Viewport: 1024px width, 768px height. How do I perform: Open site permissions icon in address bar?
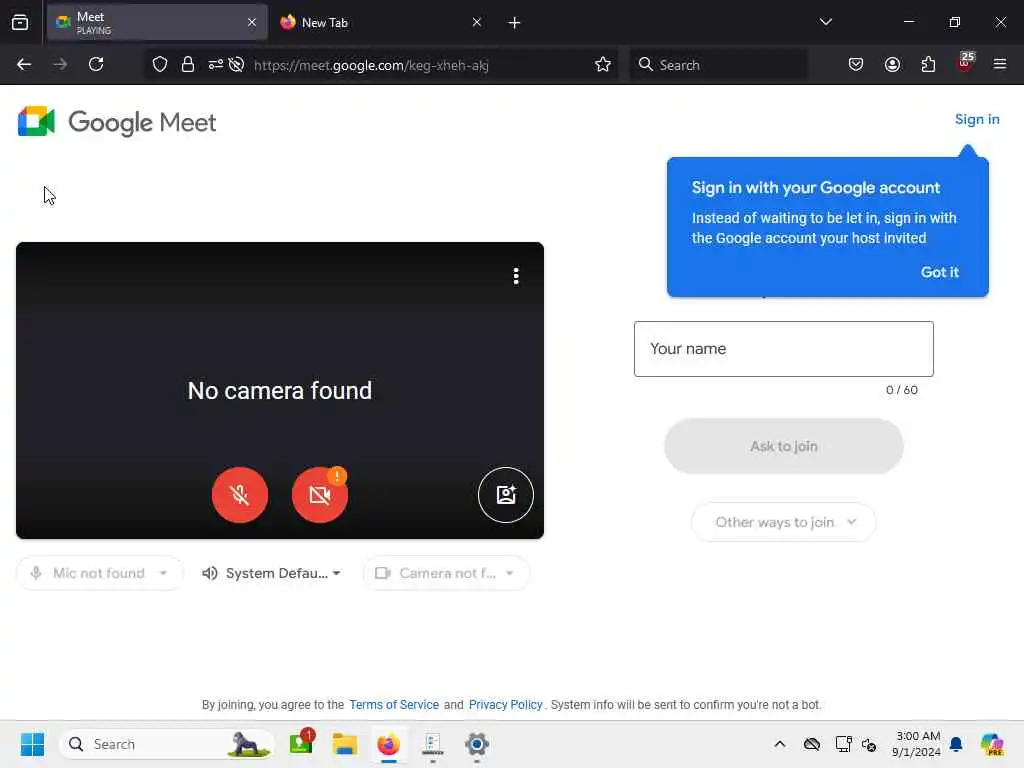click(216, 64)
